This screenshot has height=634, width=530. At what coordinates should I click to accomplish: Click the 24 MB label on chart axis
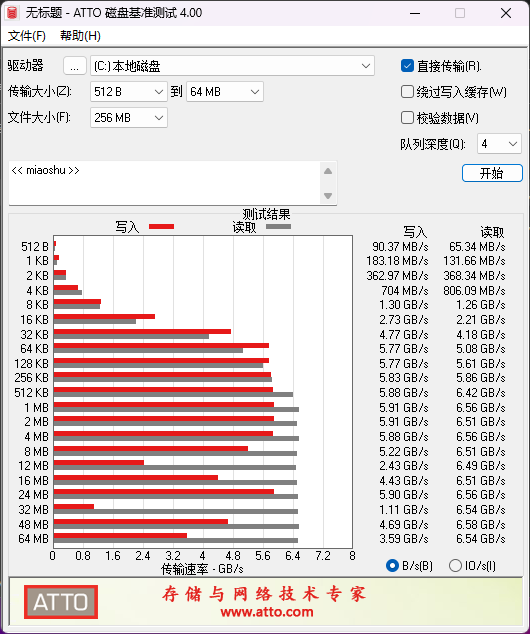[34, 495]
